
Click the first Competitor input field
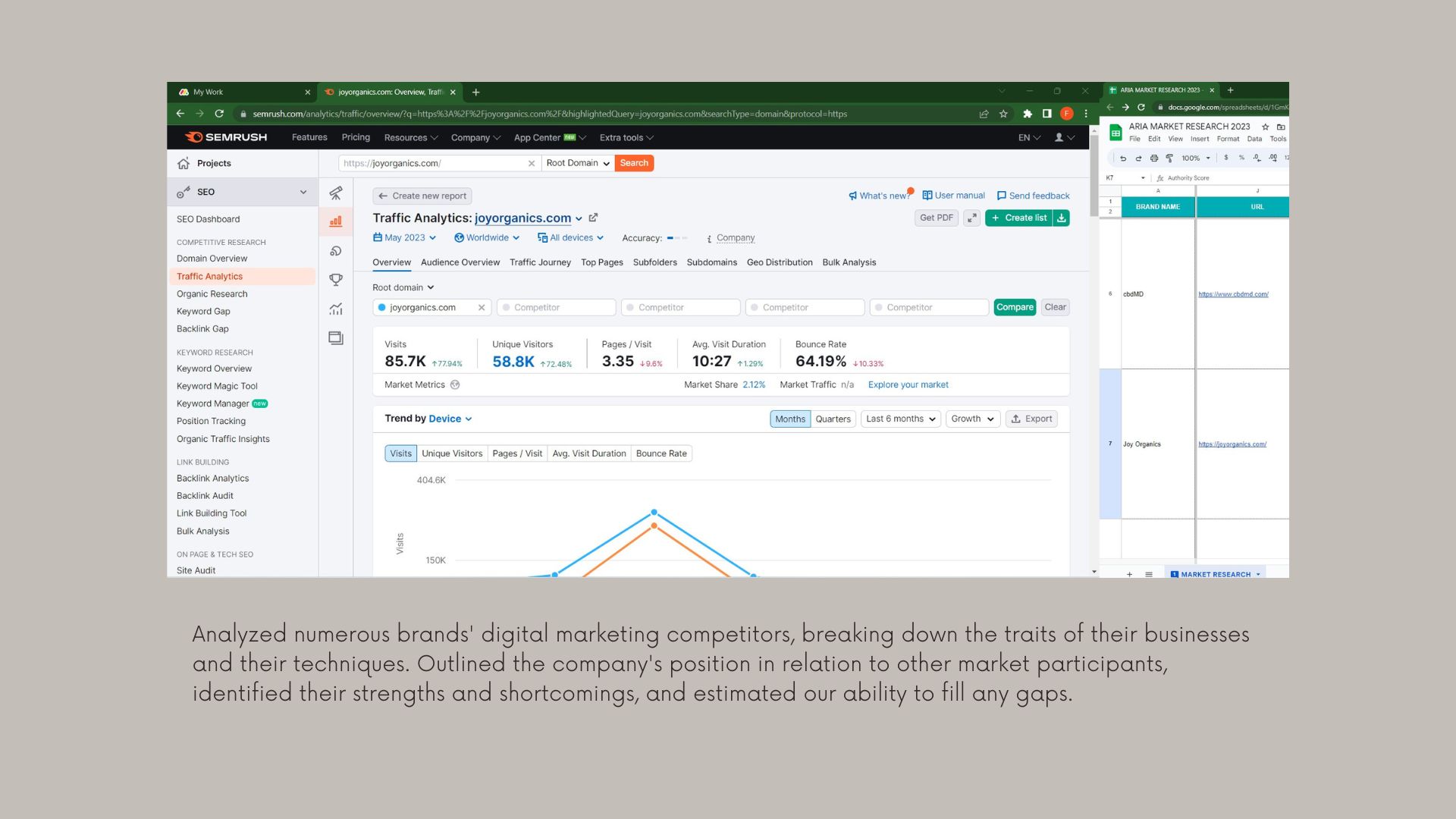pyautogui.click(x=557, y=307)
